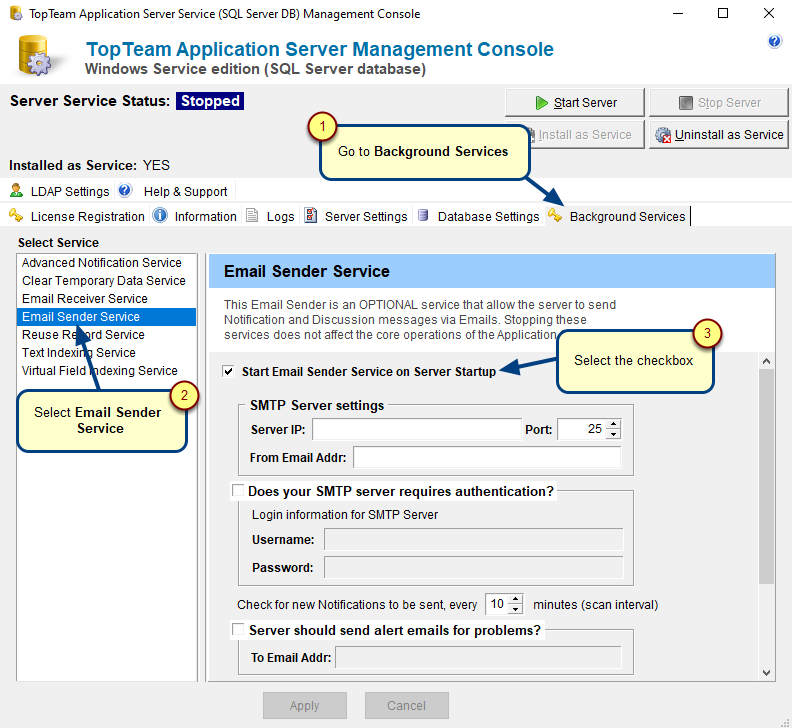Click the From Email Addr field

point(487,458)
